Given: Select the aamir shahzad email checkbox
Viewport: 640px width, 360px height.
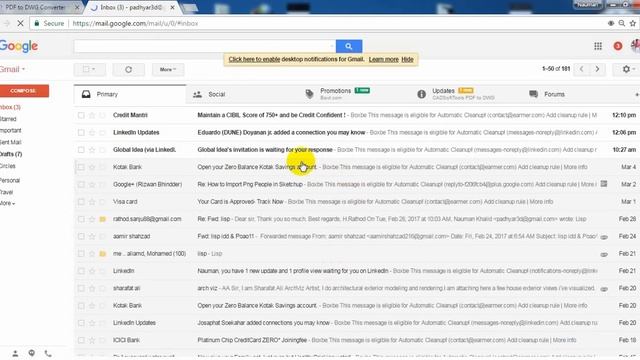Looking at the screenshot, I should pyautogui.click(x=81, y=236).
